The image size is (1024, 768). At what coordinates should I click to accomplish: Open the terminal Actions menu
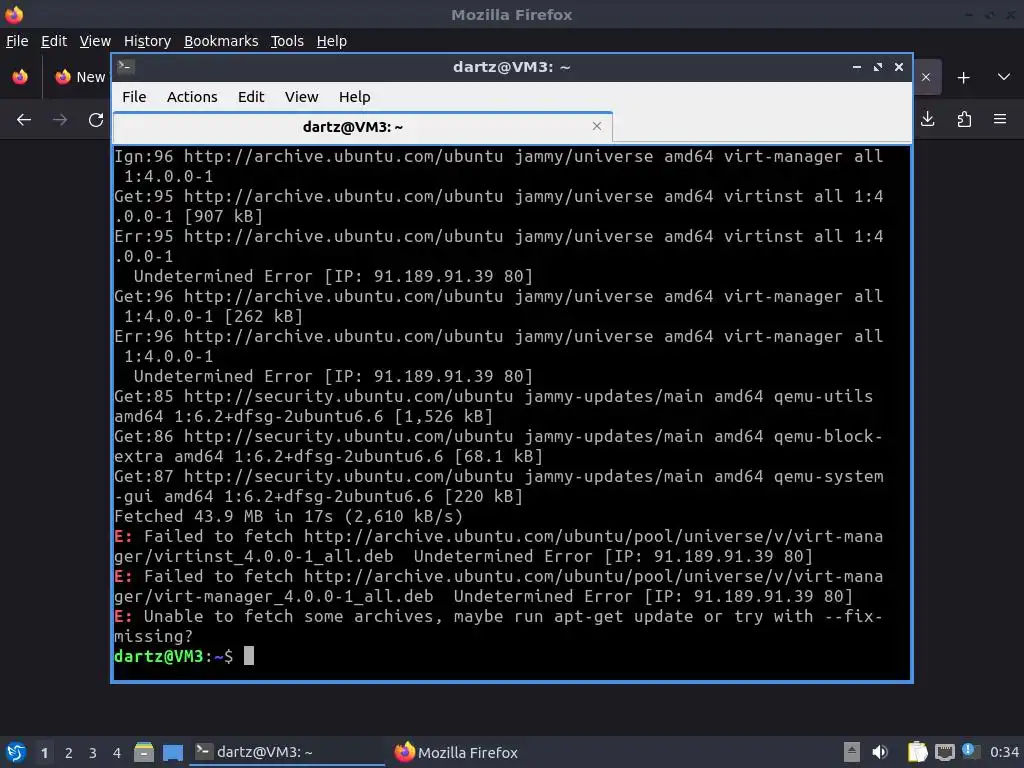coord(192,97)
